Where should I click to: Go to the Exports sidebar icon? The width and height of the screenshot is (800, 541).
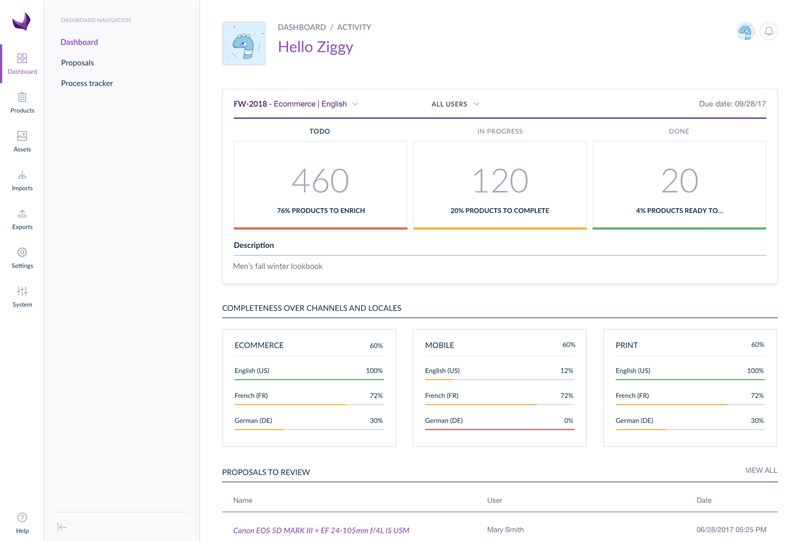(x=22, y=219)
